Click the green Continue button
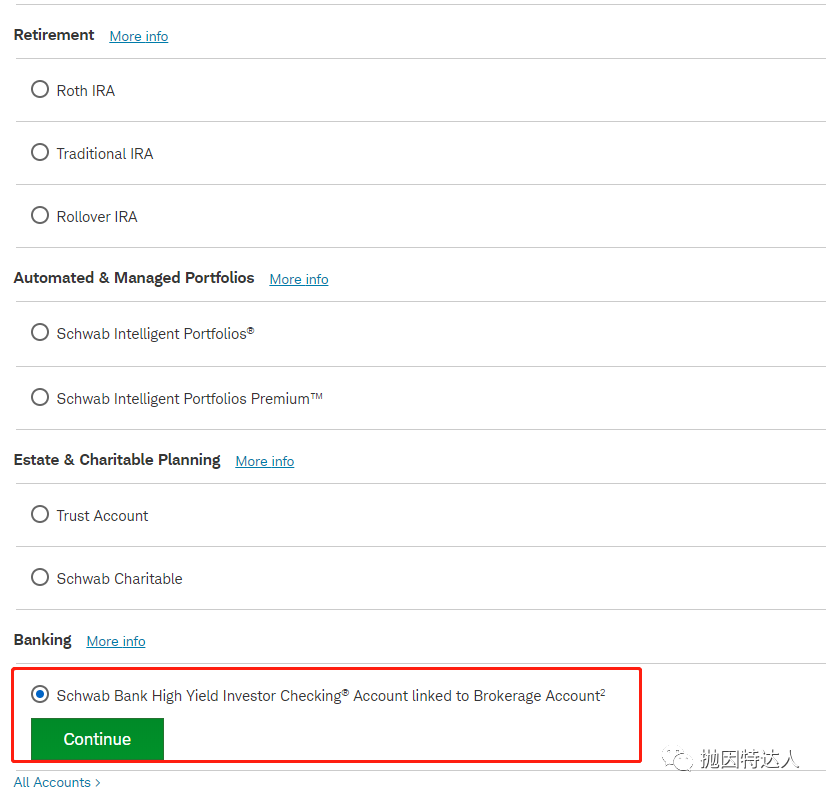826x795 pixels. [97, 739]
